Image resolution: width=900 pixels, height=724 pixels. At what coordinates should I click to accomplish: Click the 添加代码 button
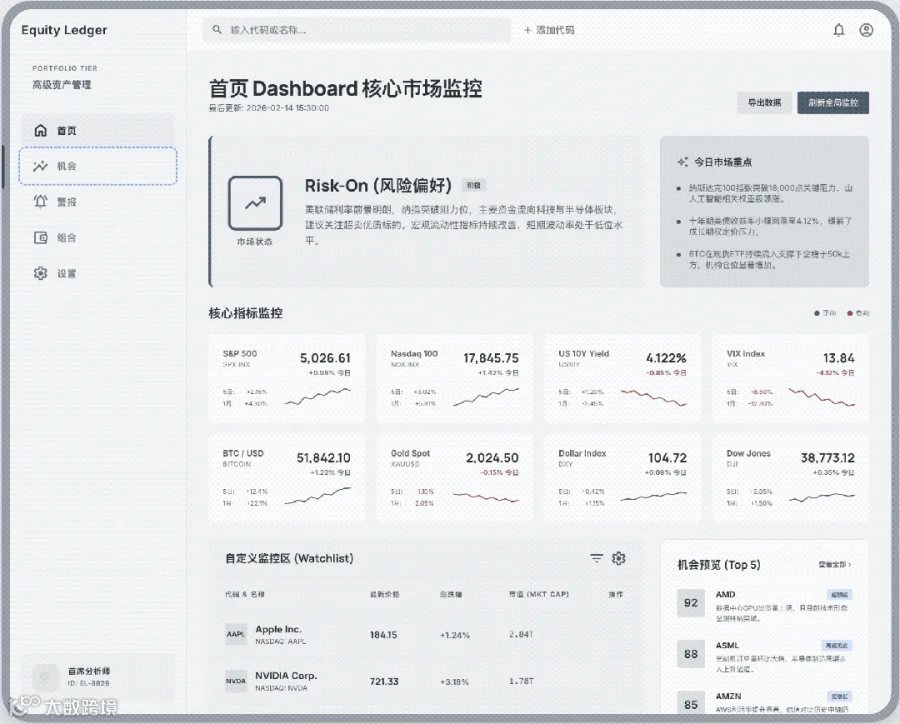549,30
